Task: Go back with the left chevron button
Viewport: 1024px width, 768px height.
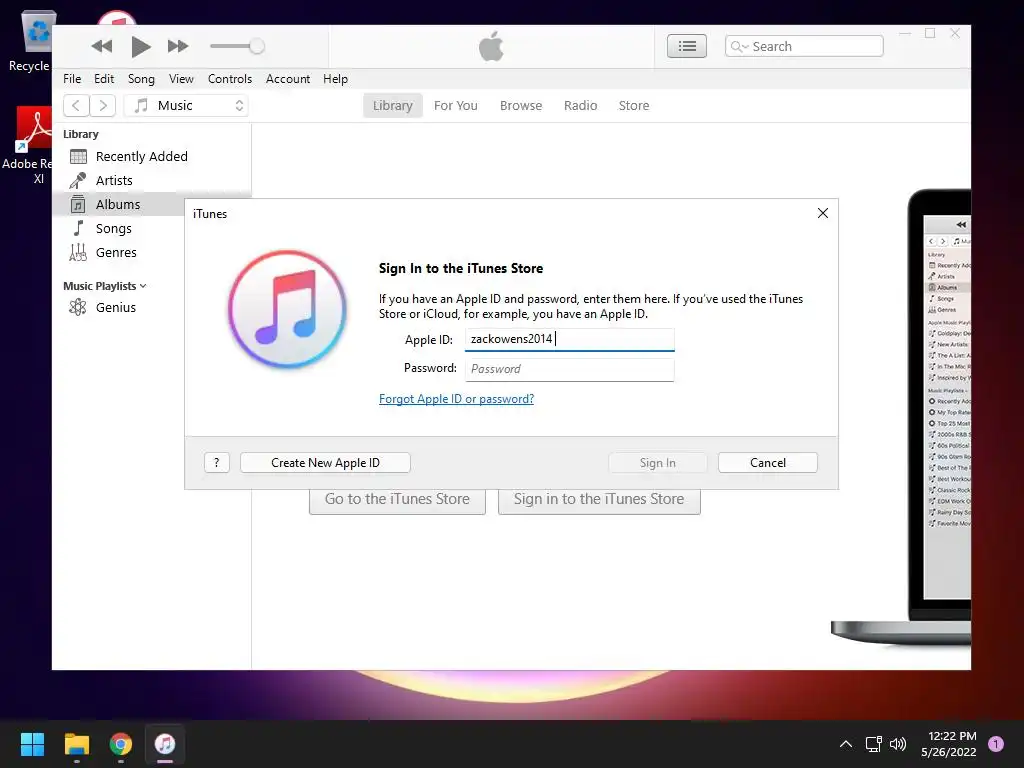Action: coord(76,106)
